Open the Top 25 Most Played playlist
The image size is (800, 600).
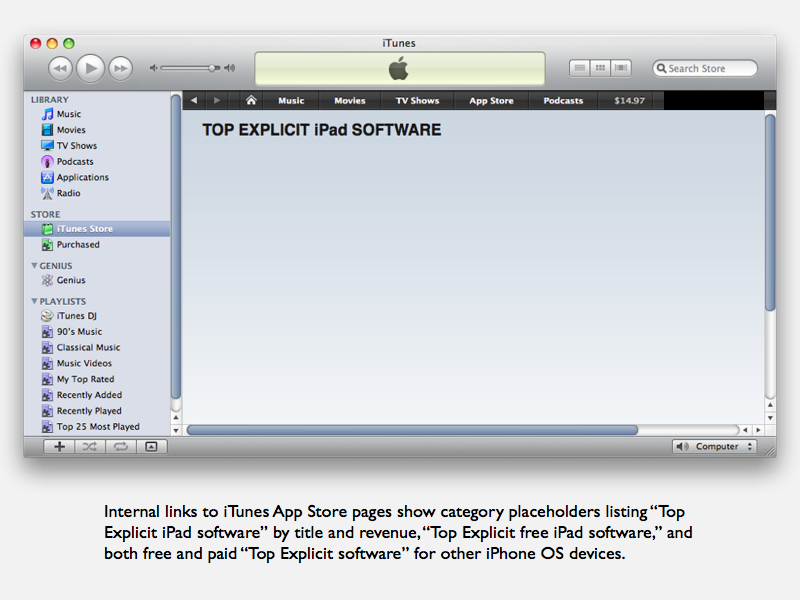(97, 427)
